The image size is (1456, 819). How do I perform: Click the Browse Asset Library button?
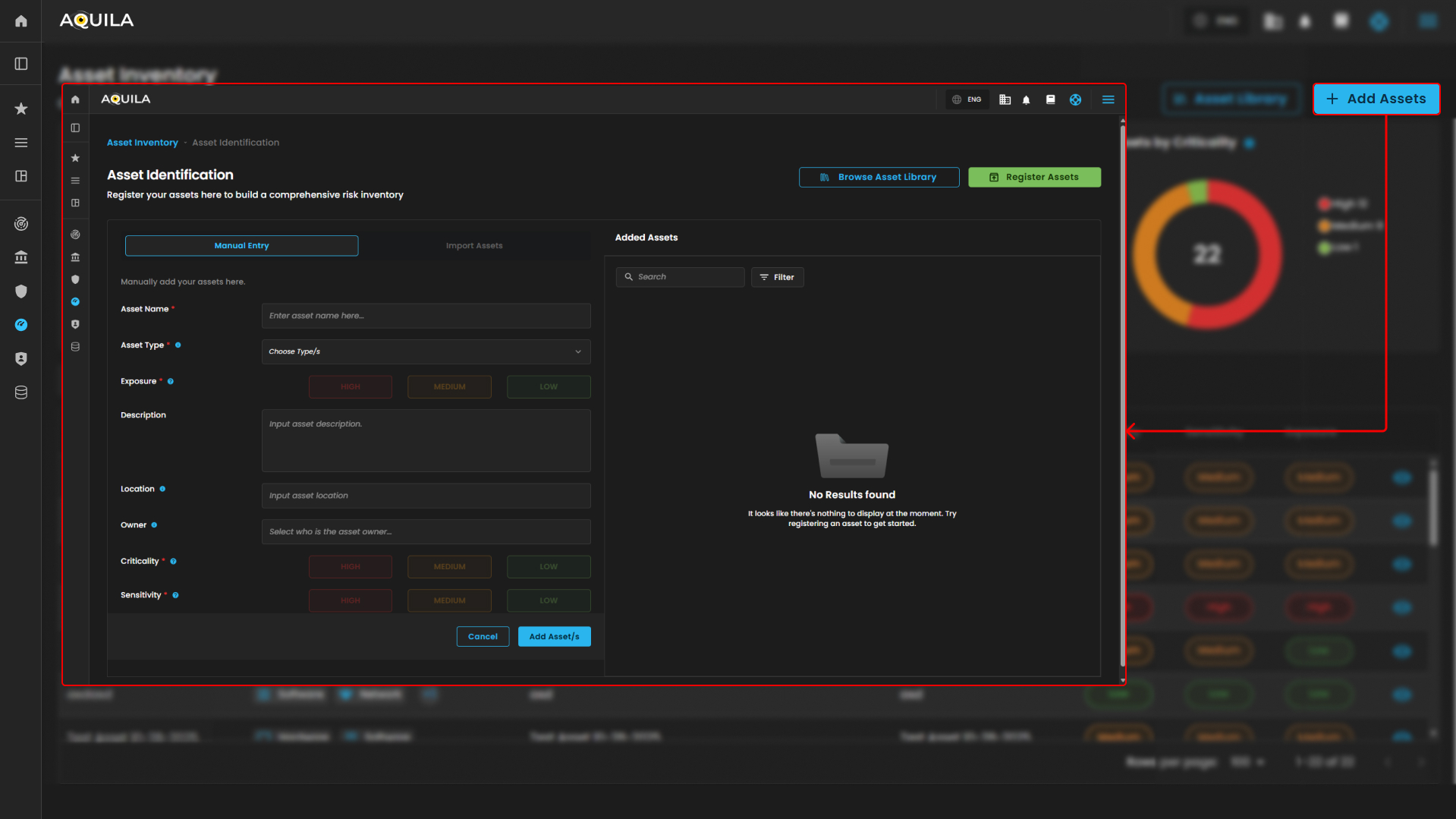pyautogui.click(x=879, y=177)
